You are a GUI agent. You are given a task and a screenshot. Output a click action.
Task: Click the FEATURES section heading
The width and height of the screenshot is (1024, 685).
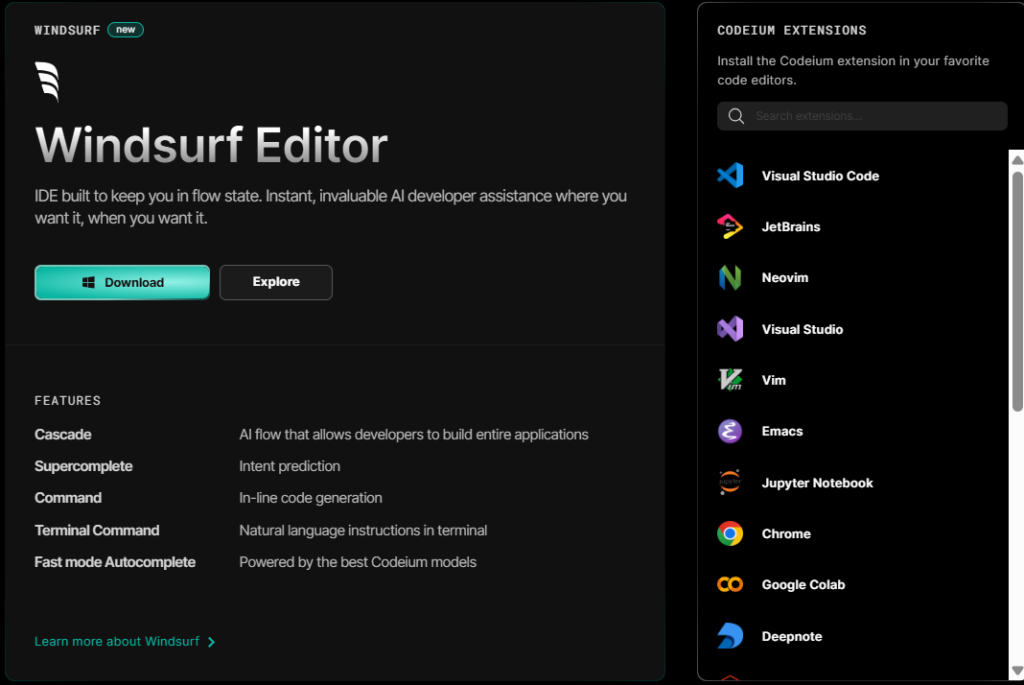pos(68,400)
